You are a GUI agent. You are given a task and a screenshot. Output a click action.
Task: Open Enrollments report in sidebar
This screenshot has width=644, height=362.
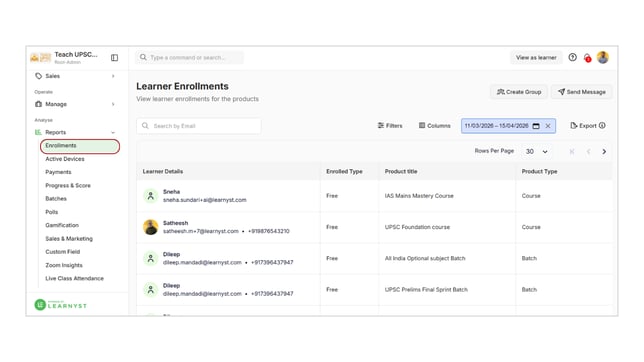coord(80,146)
